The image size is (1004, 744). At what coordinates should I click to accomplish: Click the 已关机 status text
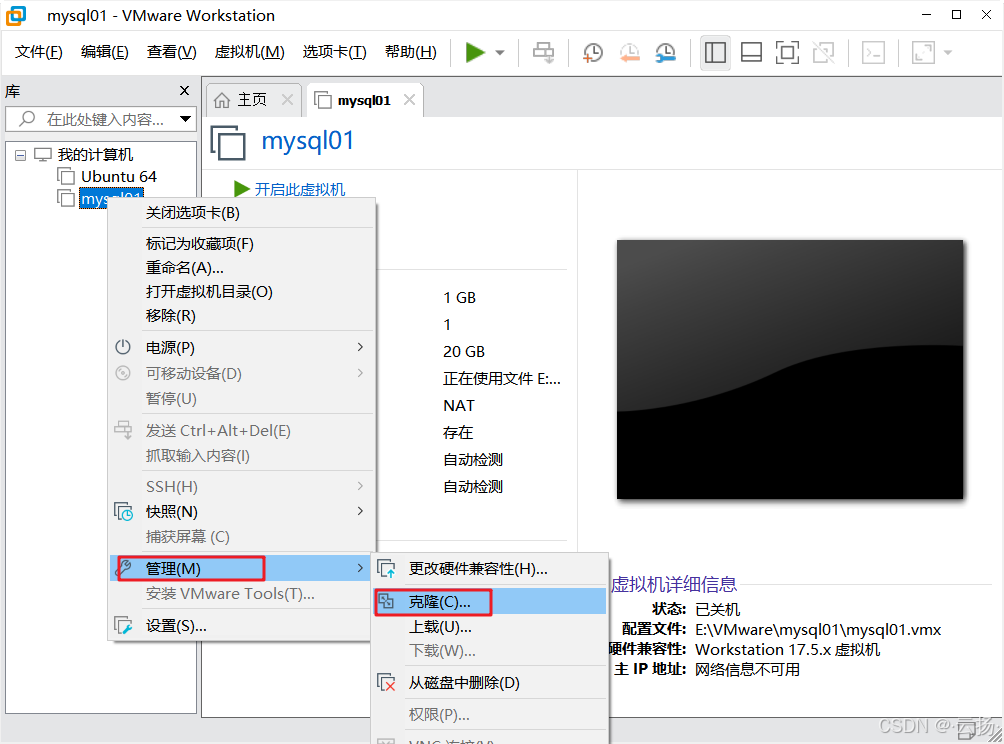[x=717, y=610]
